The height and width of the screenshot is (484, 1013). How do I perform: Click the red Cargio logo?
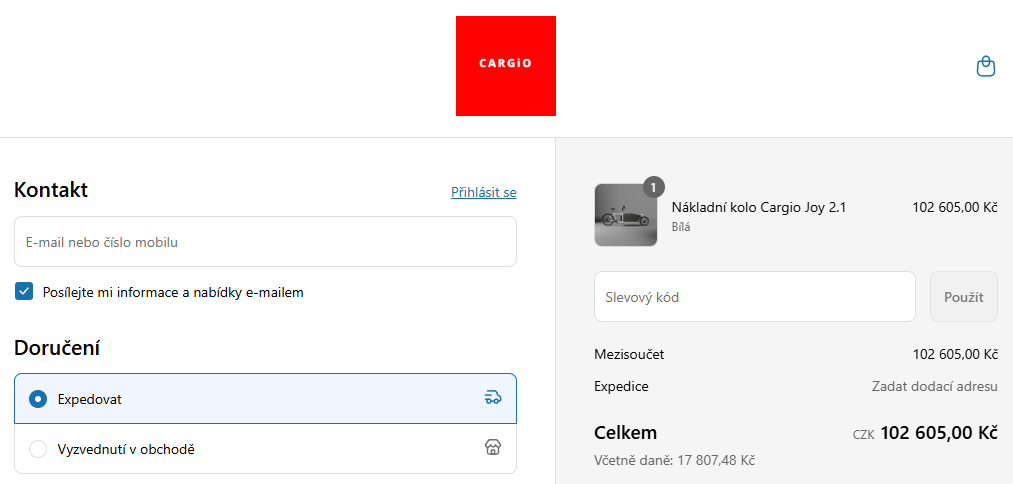tap(505, 66)
